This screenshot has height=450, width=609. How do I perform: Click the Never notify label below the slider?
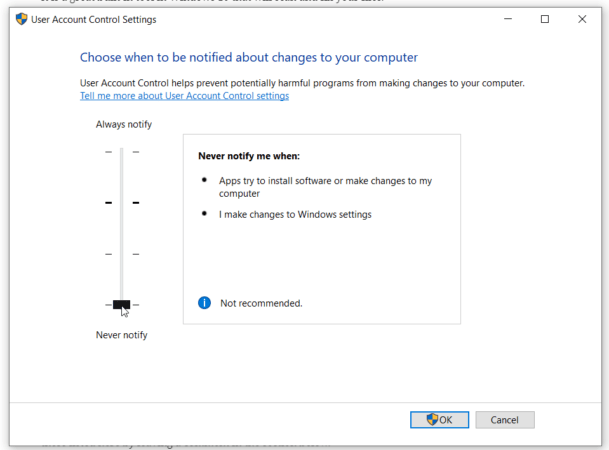tap(121, 335)
